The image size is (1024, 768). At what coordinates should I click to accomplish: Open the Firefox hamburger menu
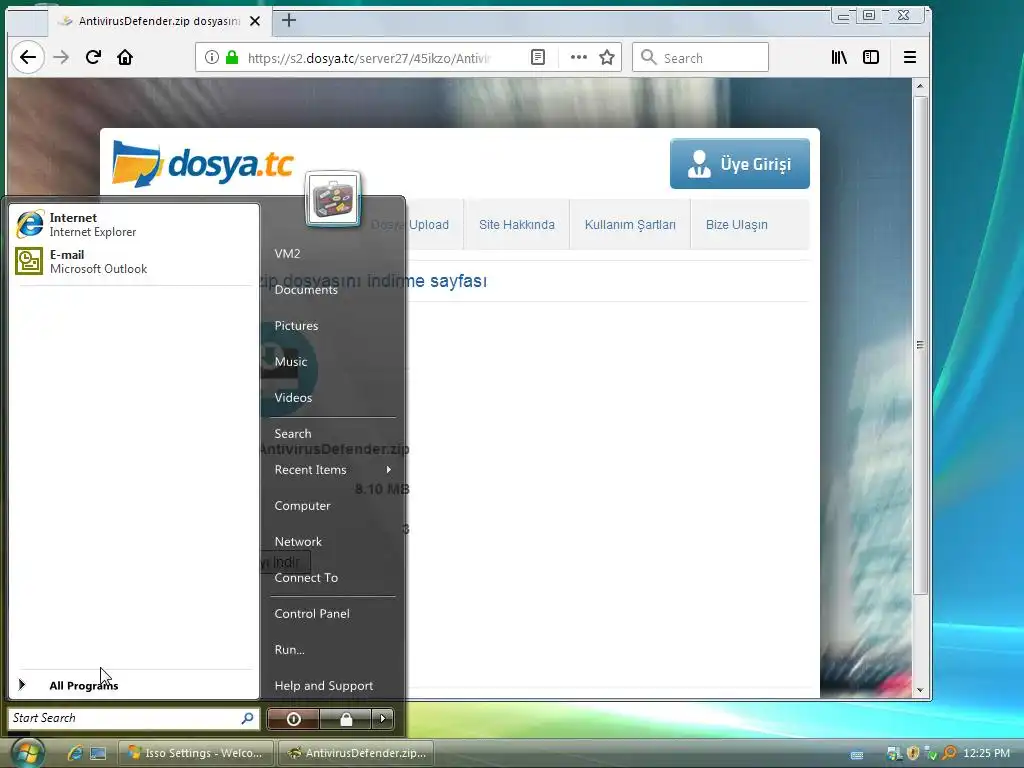pyautogui.click(x=910, y=57)
